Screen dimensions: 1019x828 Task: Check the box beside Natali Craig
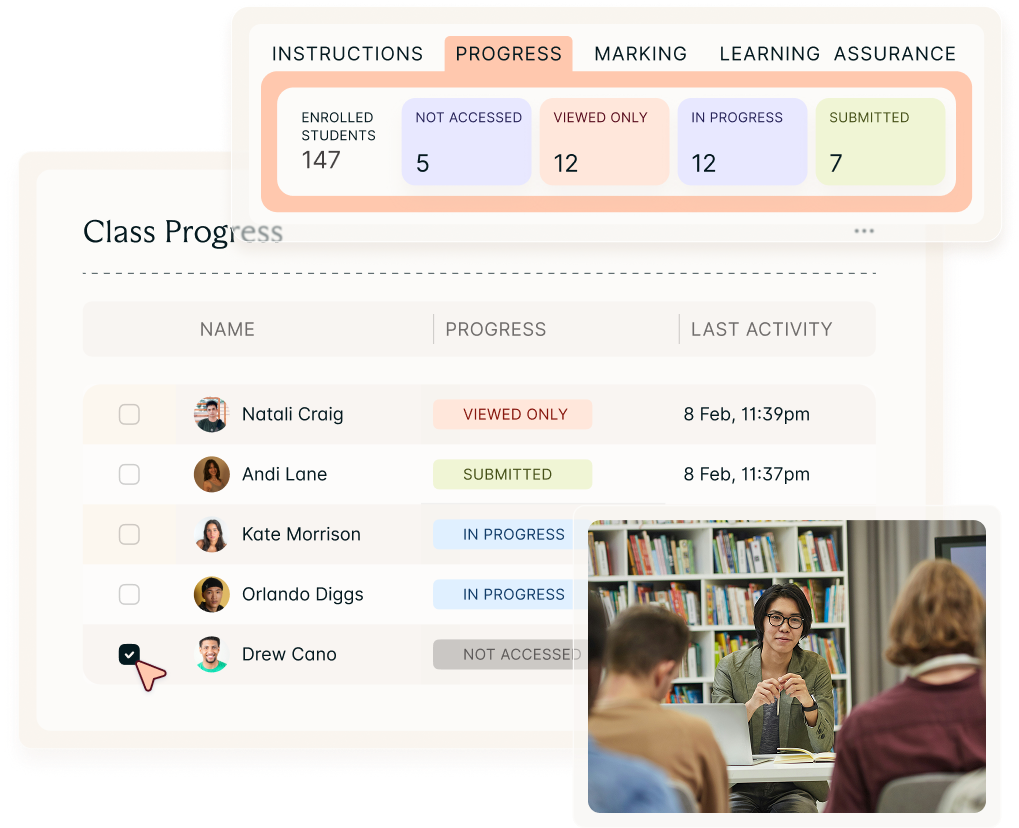pos(129,414)
